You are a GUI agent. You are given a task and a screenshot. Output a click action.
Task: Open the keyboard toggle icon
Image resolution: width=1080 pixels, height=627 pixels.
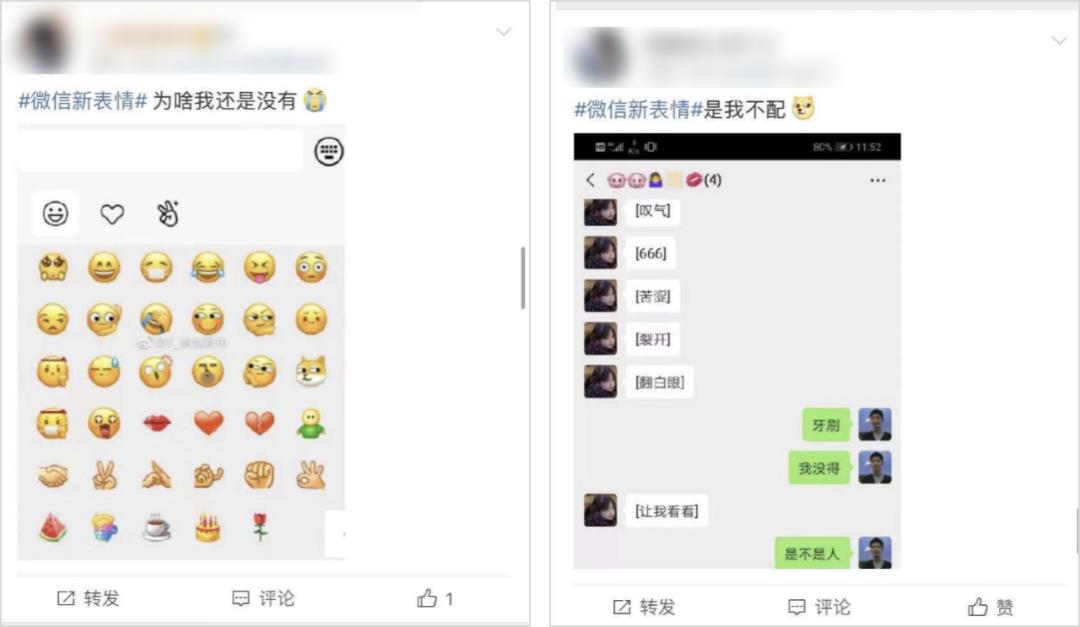[329, 152]
